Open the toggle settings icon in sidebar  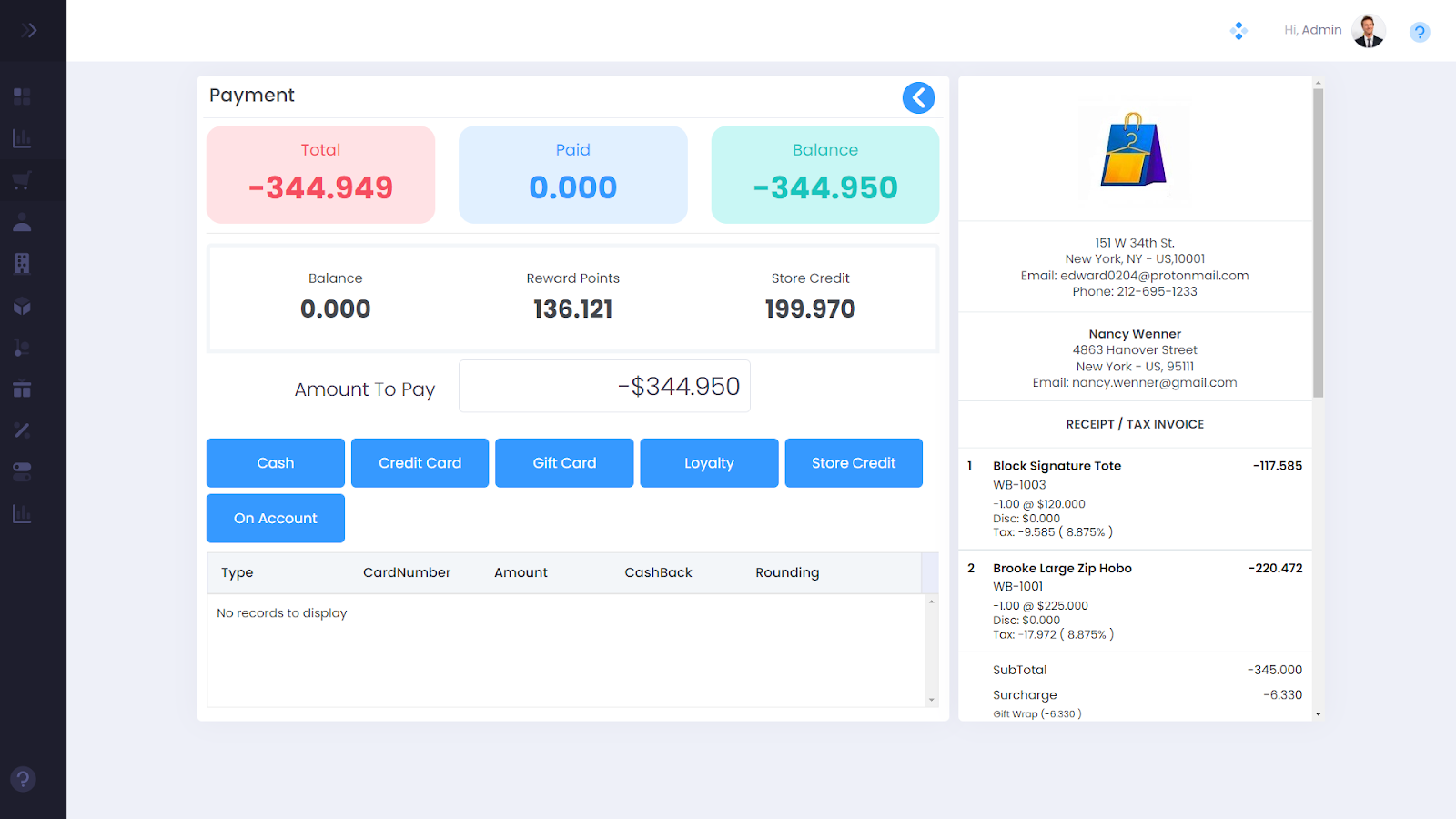point(22,471)
